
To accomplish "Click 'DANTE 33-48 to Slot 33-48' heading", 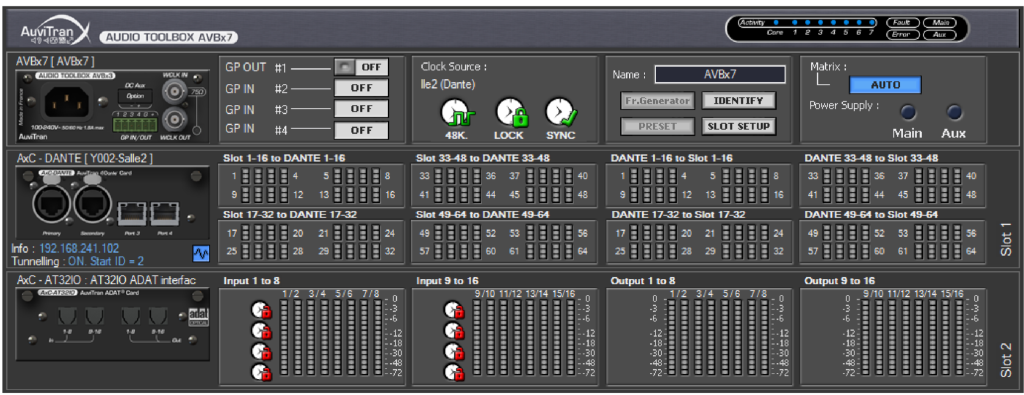I will pyautogui.click(x=871, y=158).
